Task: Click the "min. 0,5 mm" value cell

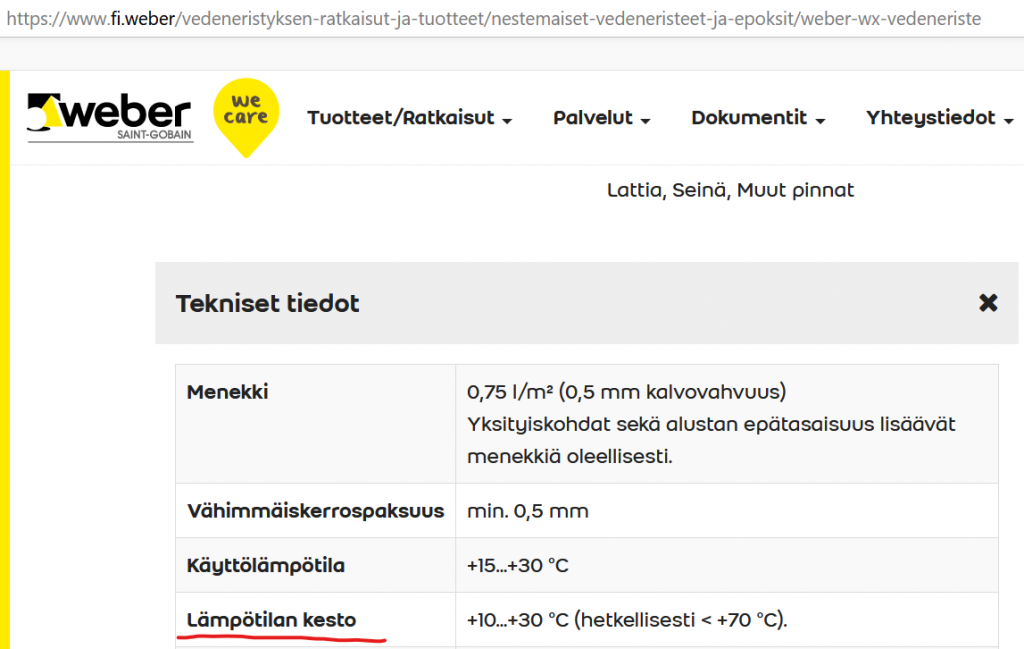Action: tap(528, 511)
